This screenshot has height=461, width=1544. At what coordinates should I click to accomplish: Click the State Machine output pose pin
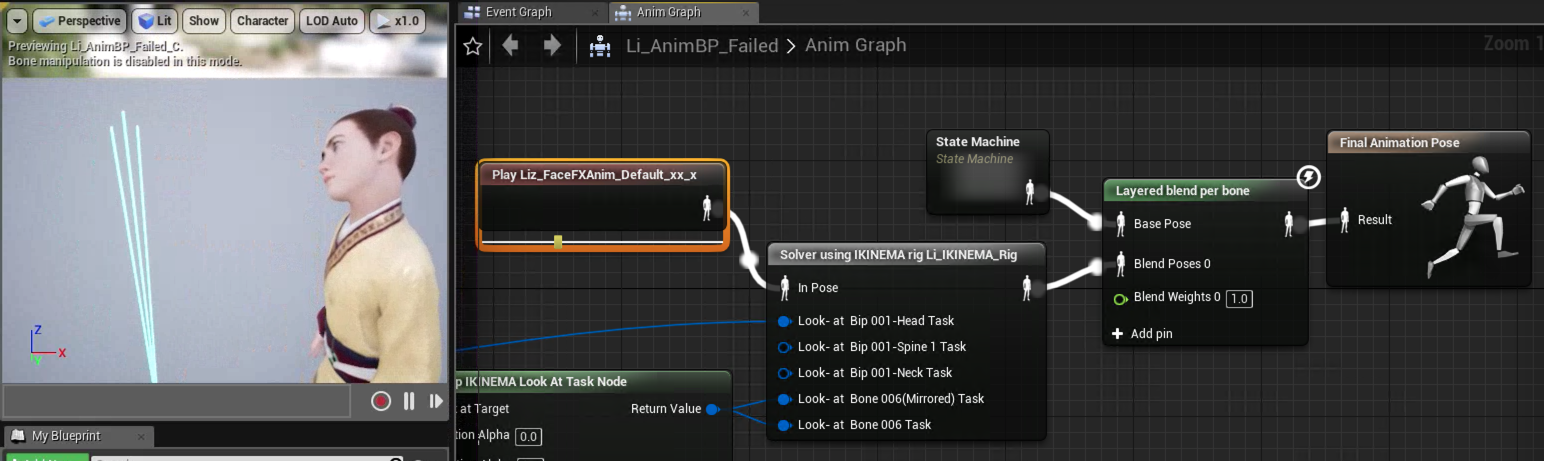point(1030,192)
